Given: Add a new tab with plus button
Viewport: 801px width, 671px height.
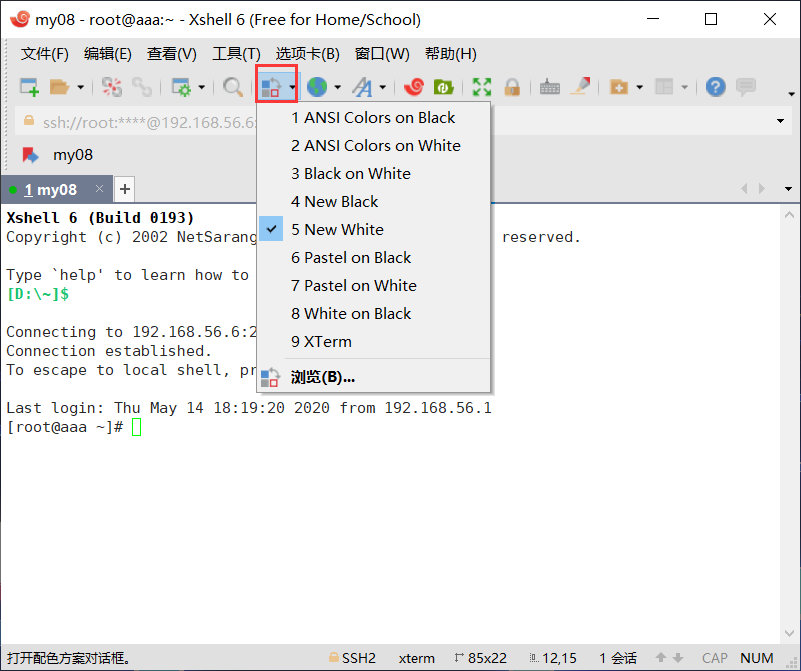Looking at the screenshot, I should tap(124, 189).
